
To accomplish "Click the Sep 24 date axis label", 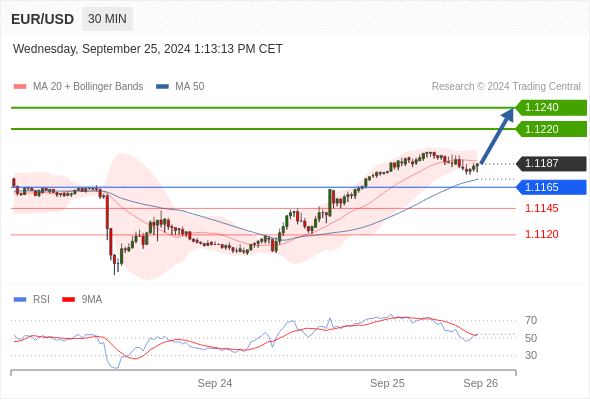I will pyautogui.click(x=215, y=383).
